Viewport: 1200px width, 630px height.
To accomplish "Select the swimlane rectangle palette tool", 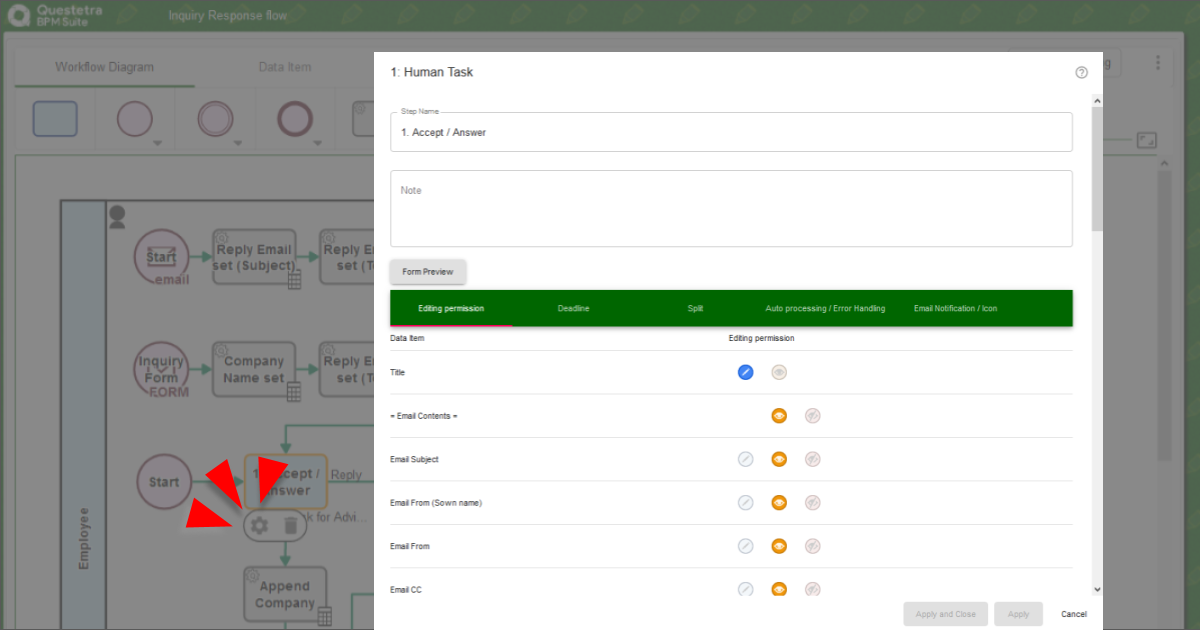I will coord(55,119).
